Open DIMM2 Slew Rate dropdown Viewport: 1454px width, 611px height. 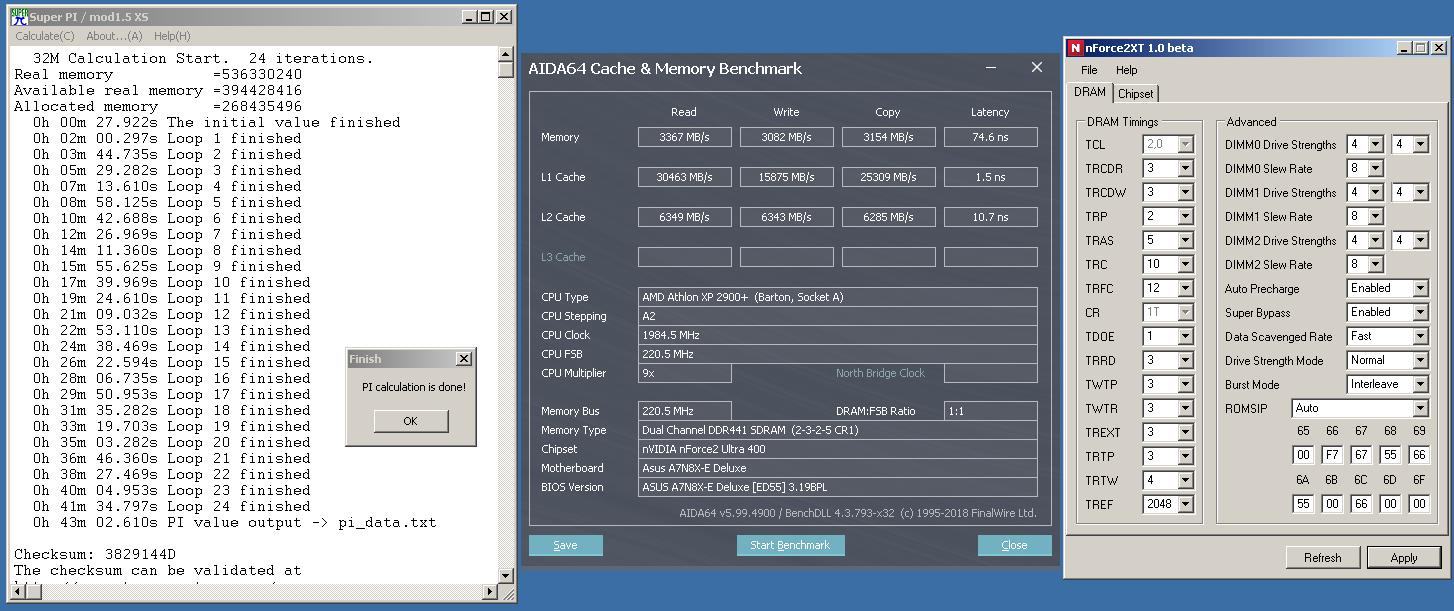(x=1375, y=264)
